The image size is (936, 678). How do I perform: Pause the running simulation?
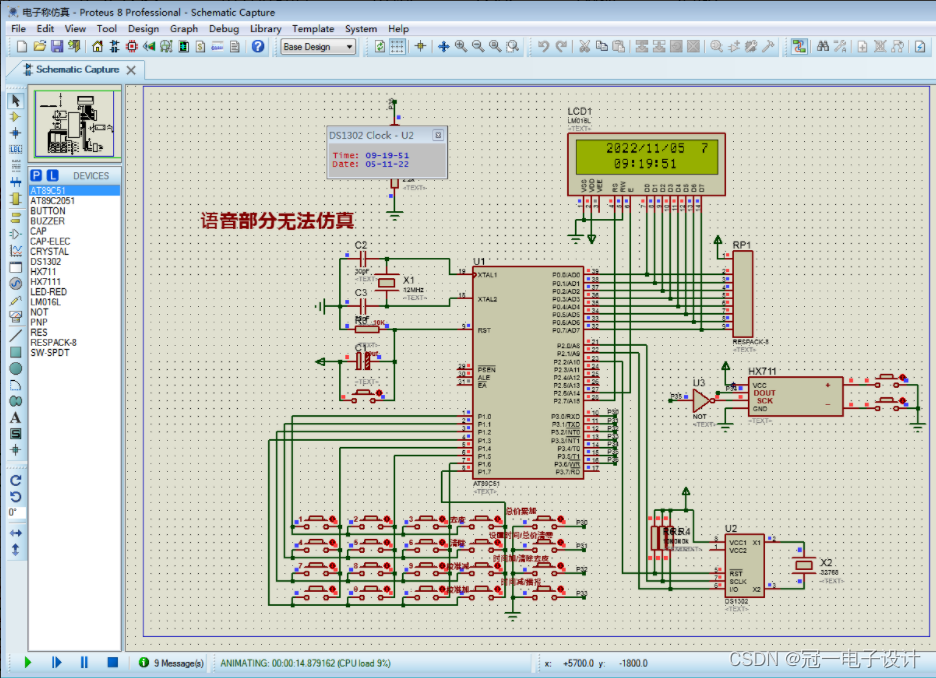(x=84, y=662)
